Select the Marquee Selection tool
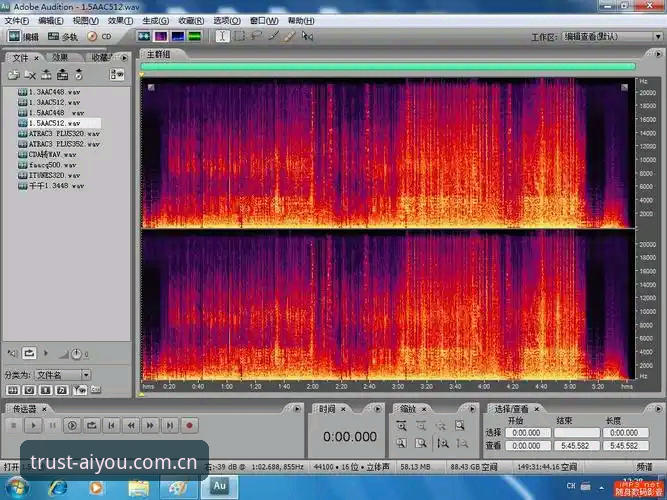The image size is (667, 500). [x=239, y=37]
